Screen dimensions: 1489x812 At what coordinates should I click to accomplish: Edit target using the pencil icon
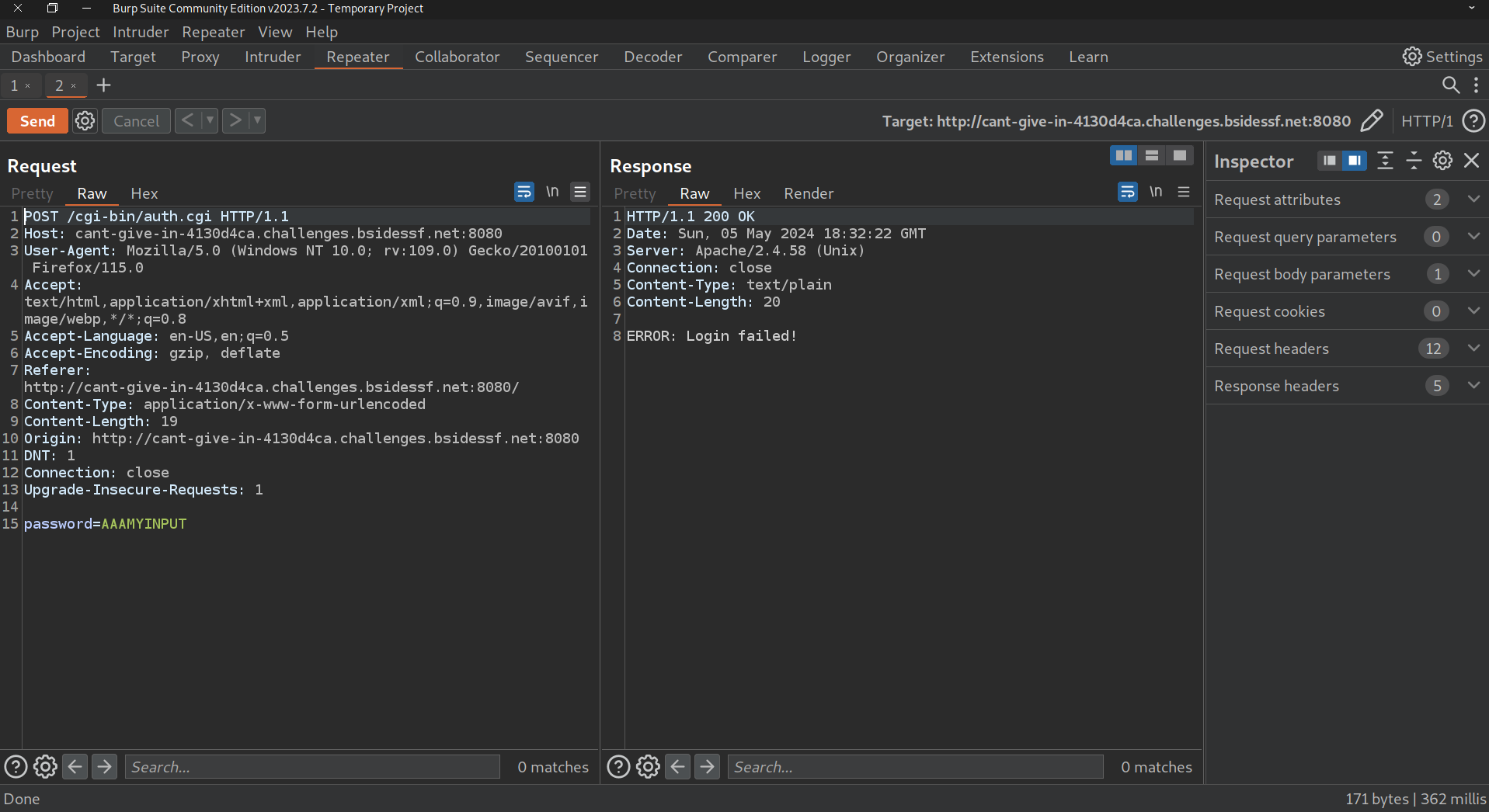1372,121
